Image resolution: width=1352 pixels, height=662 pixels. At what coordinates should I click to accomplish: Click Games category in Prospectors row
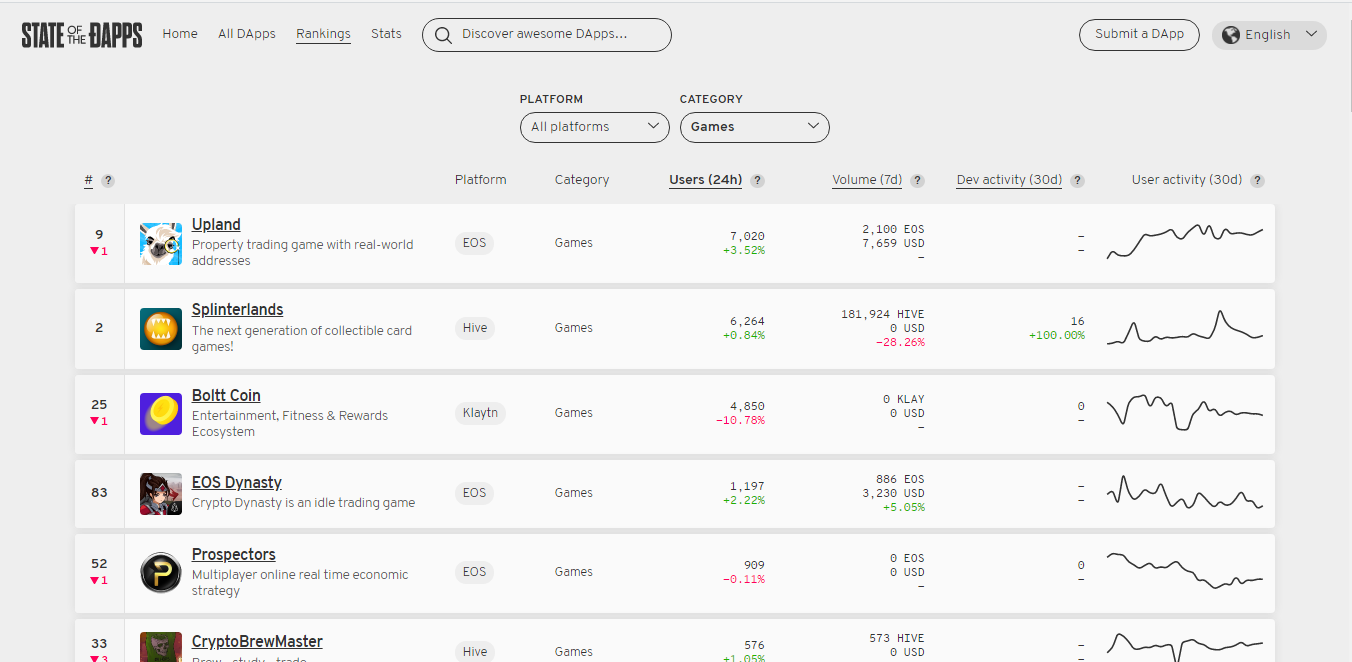574,572
